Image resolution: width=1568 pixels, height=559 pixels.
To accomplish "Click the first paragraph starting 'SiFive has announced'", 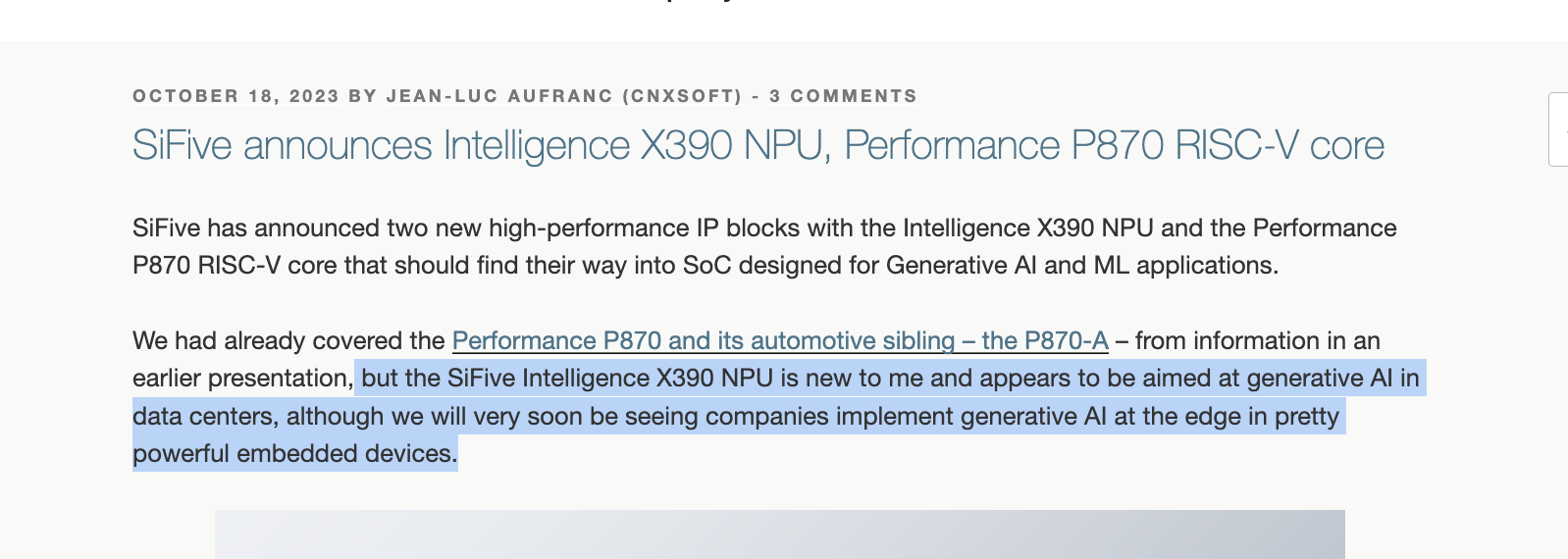I will [764, 246].
